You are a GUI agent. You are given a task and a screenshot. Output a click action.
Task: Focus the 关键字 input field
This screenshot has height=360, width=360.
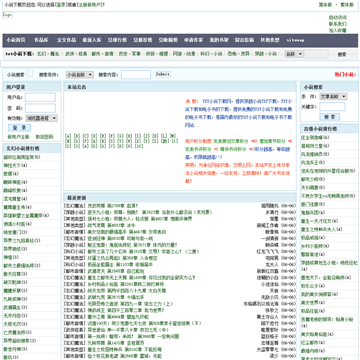click(332, 107)
